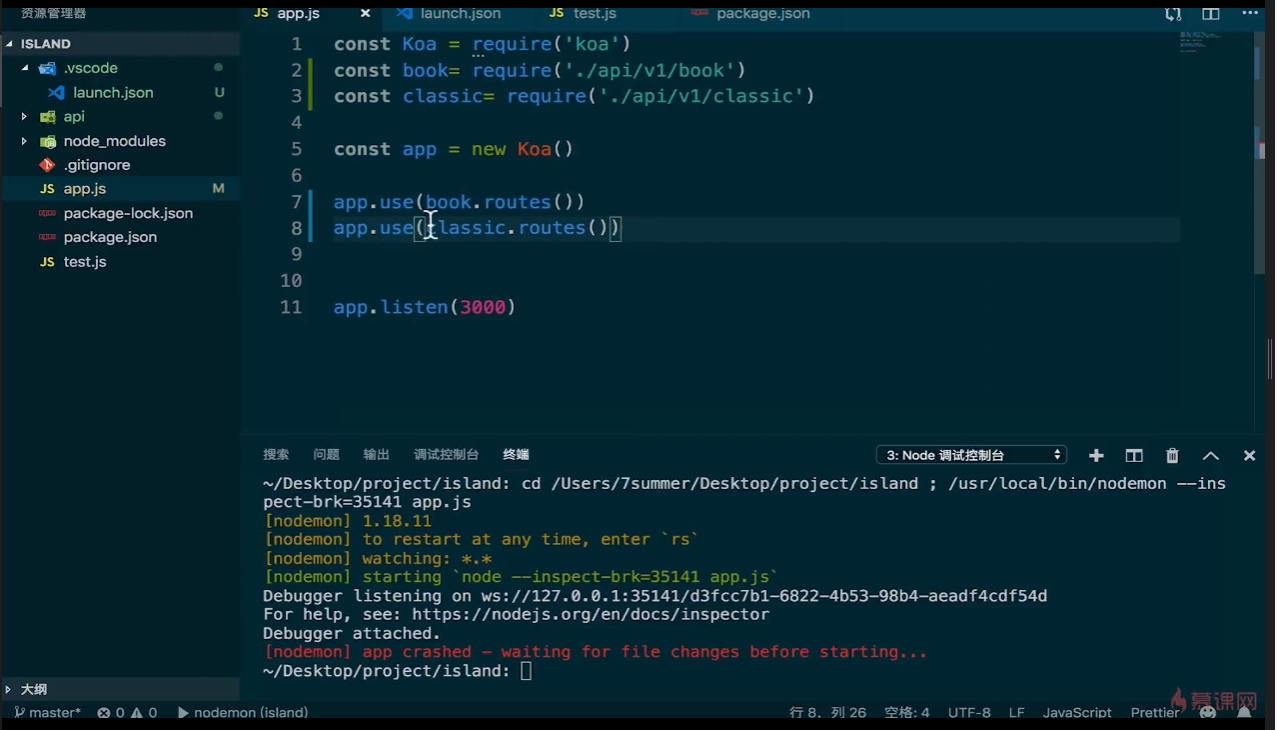Open the feedback smiley icon
The width and height of the screenshot is (1277, 730).
pyautogui.click(x=1208, y=713)
